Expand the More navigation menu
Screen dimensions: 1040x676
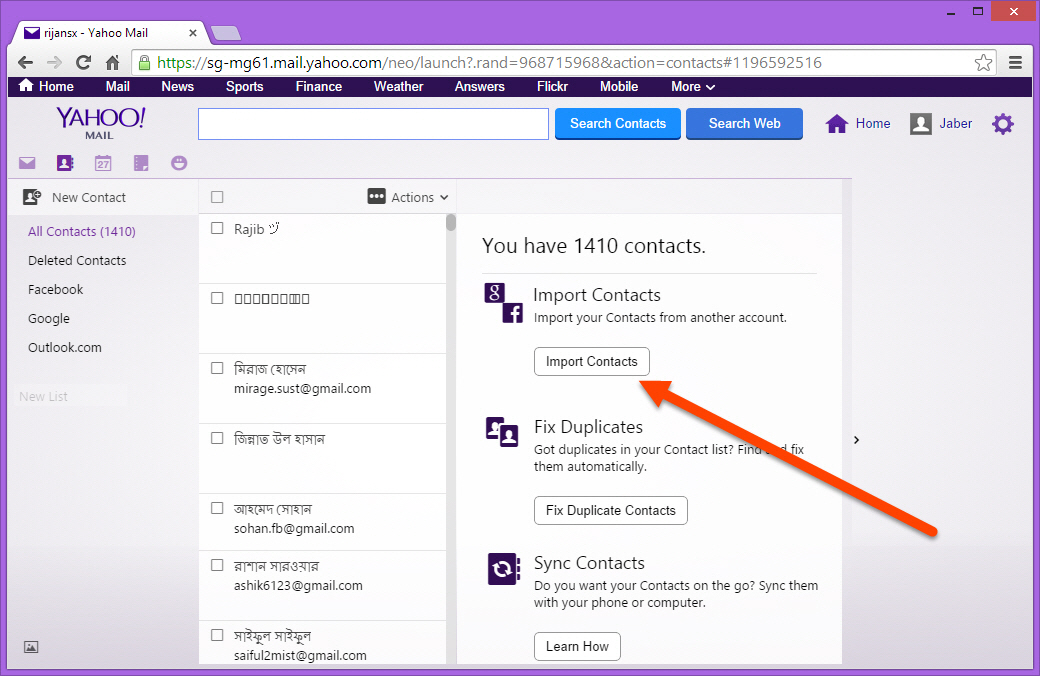[692, 87]
